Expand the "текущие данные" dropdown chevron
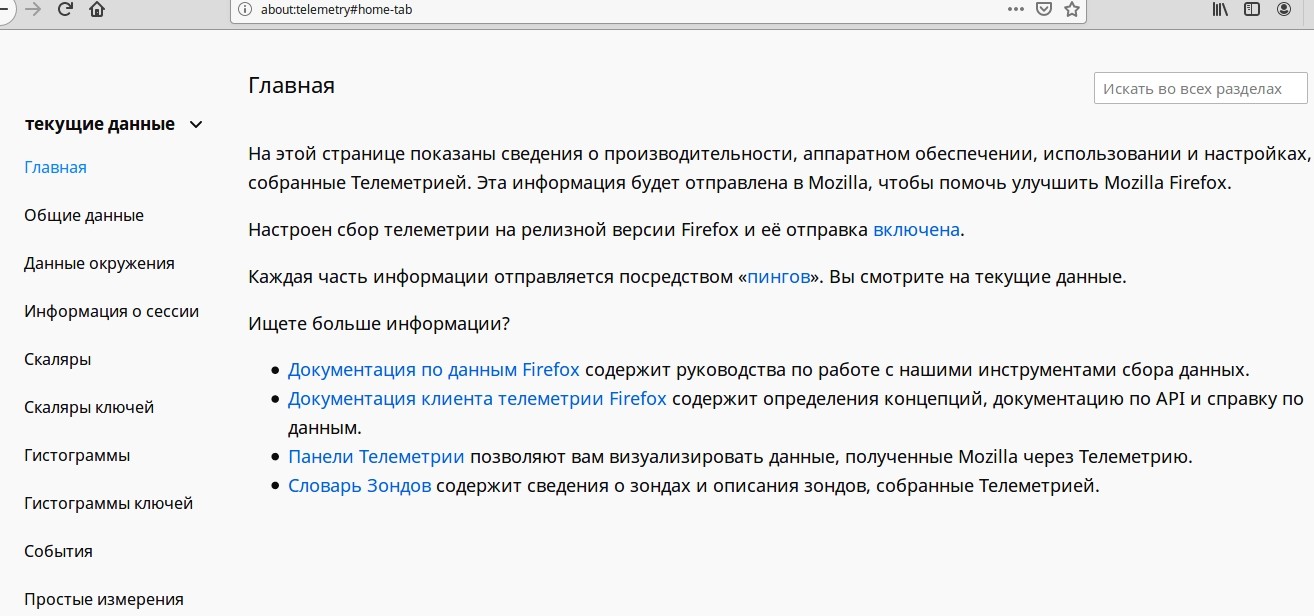 pos(196,125)
